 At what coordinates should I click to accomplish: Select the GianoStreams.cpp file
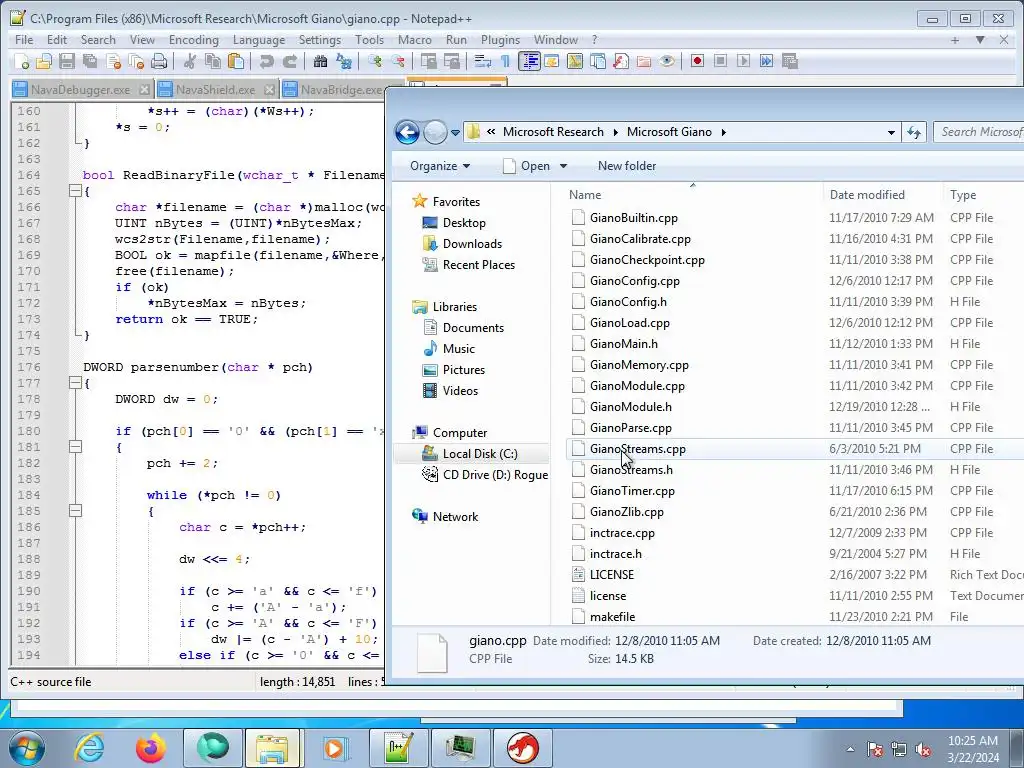637,449
